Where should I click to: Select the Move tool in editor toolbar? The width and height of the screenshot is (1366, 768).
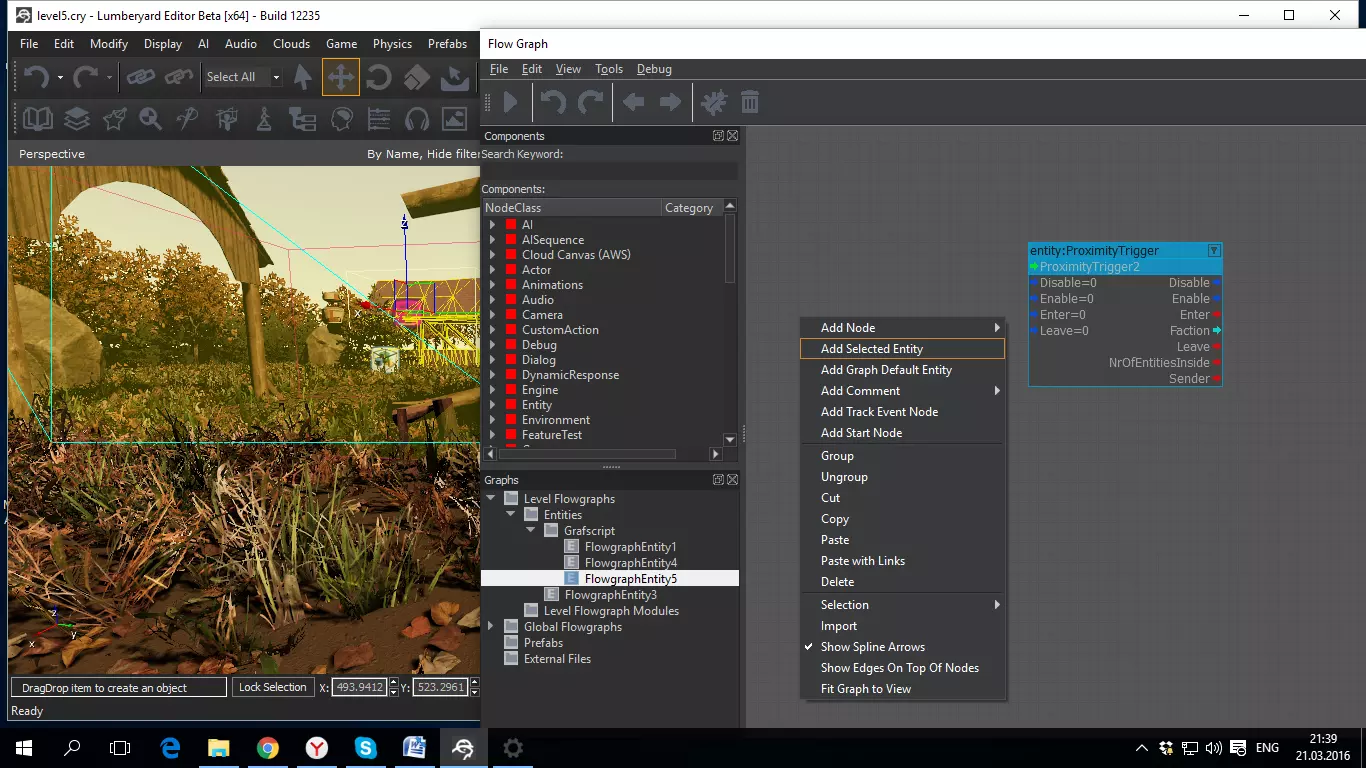click(341, 77)
